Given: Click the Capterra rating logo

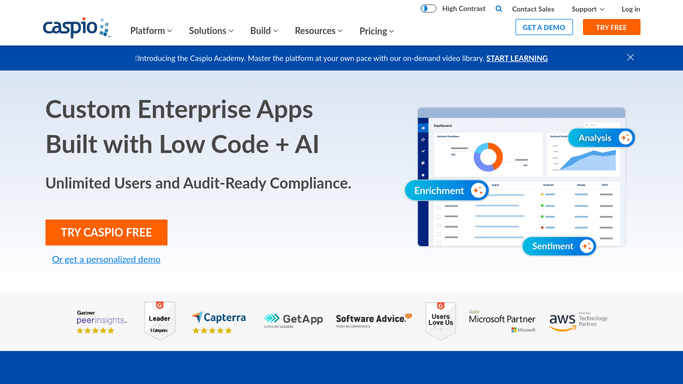Looking at the screenshot, I should [x=219, y=322].
